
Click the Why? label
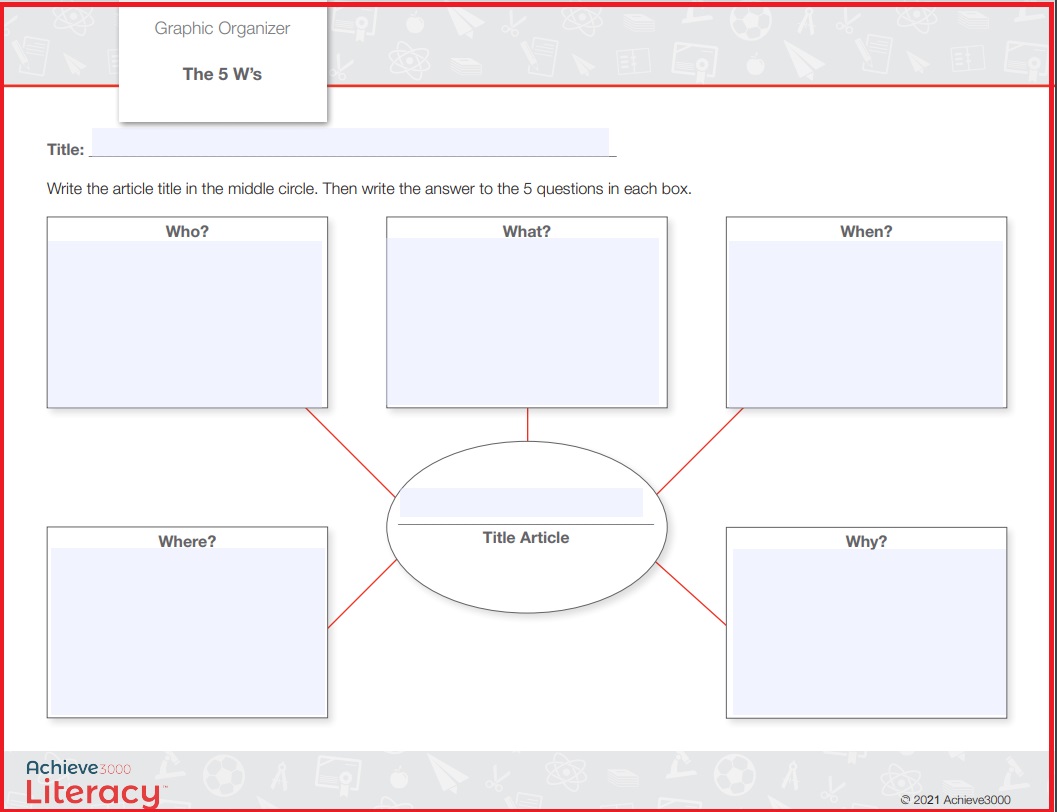tap(866, 541)
